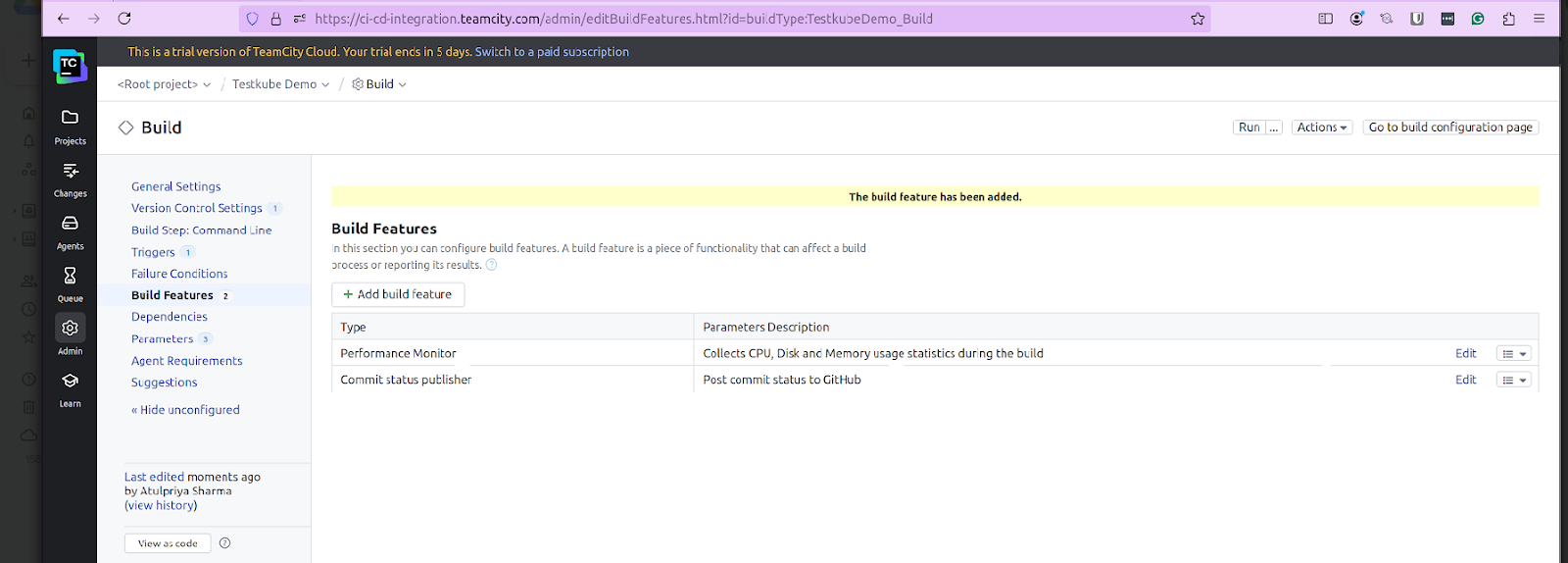Bookmark this page with star icon
Viewport: 1568px width, 563px height.
1198,19
